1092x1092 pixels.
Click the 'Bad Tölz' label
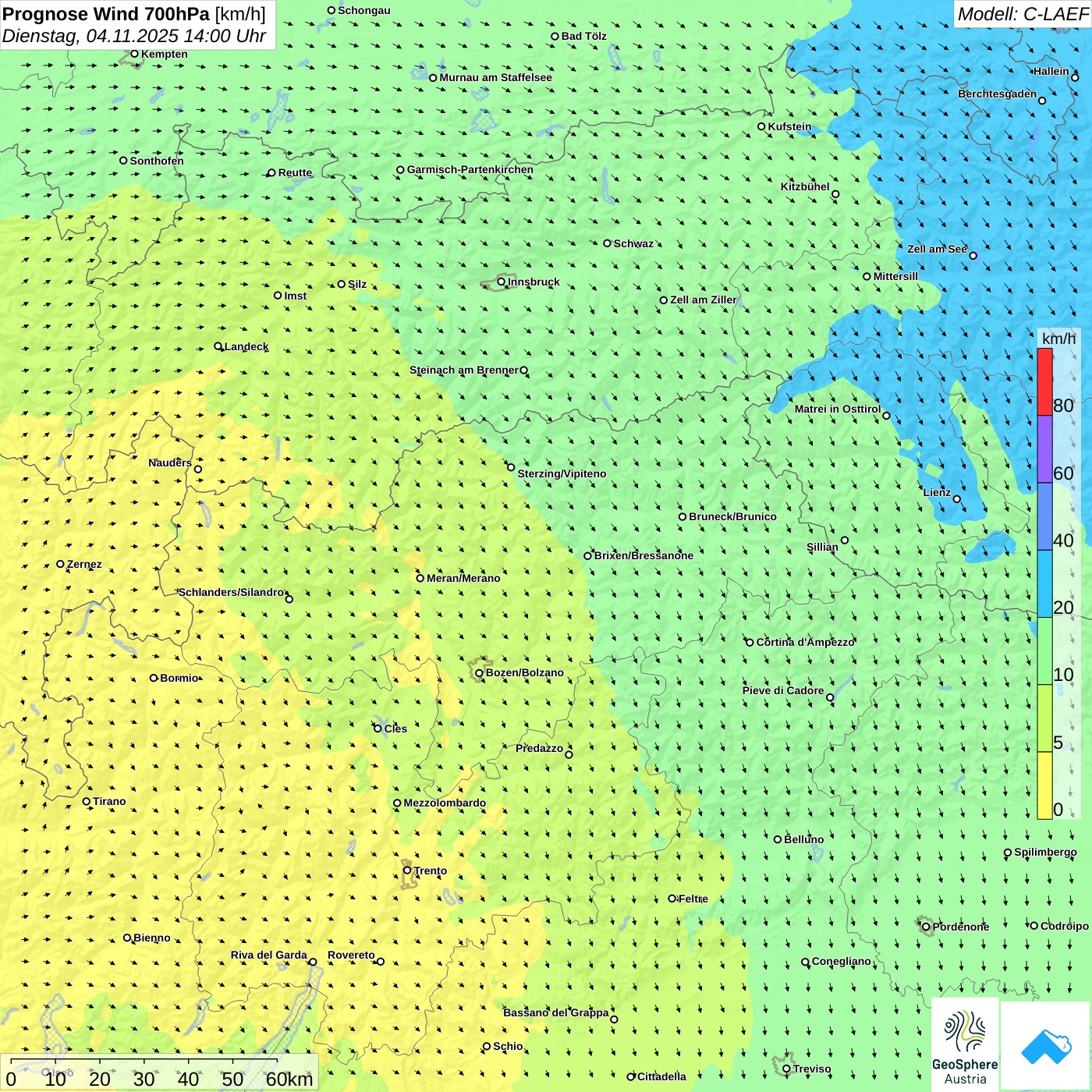pyautogui.click(x=583, y=36)
